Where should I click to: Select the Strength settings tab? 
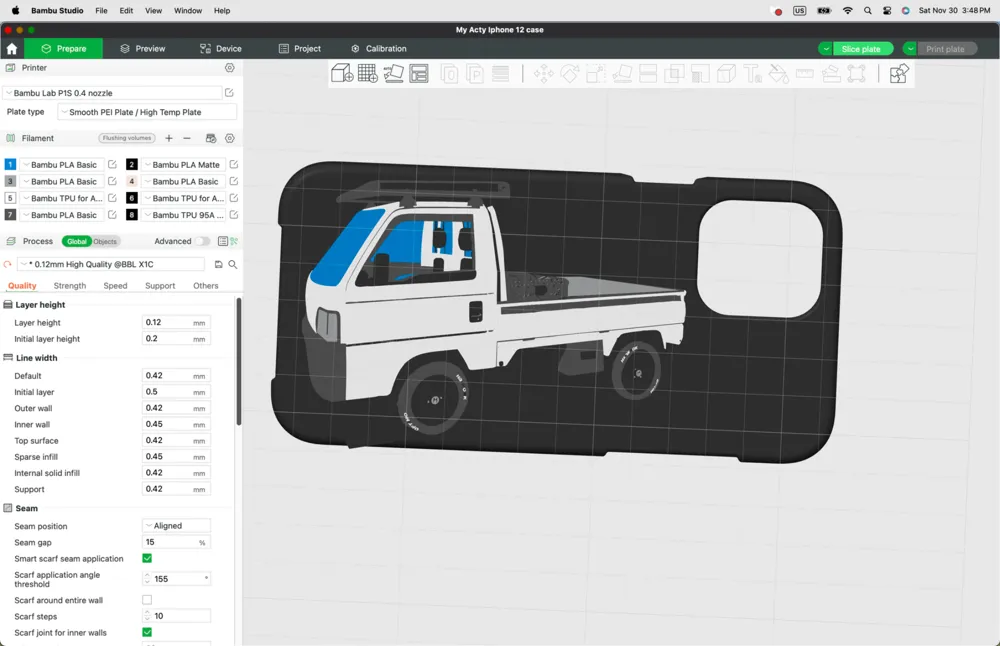[70, 286]
